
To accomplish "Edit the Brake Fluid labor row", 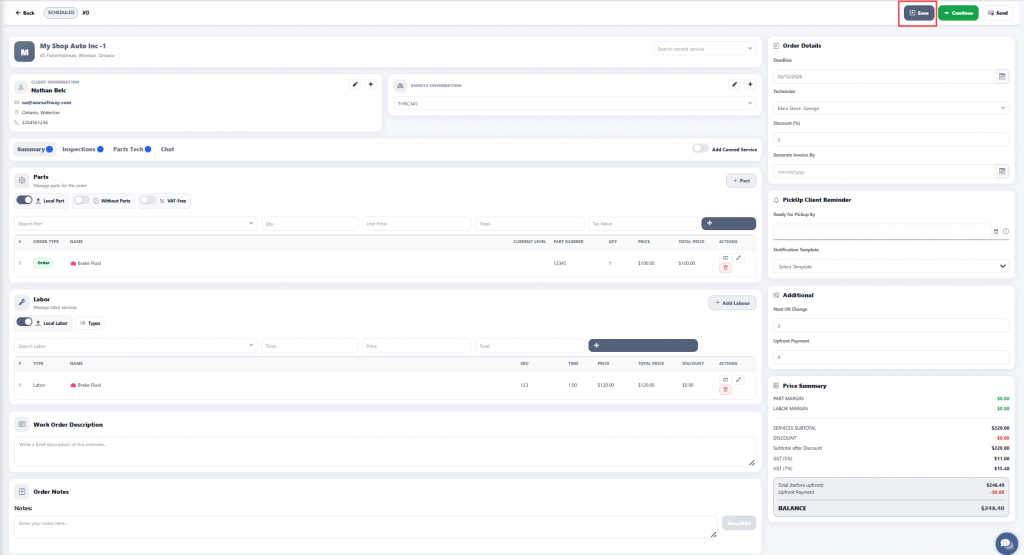I will [x=739, y=379].
